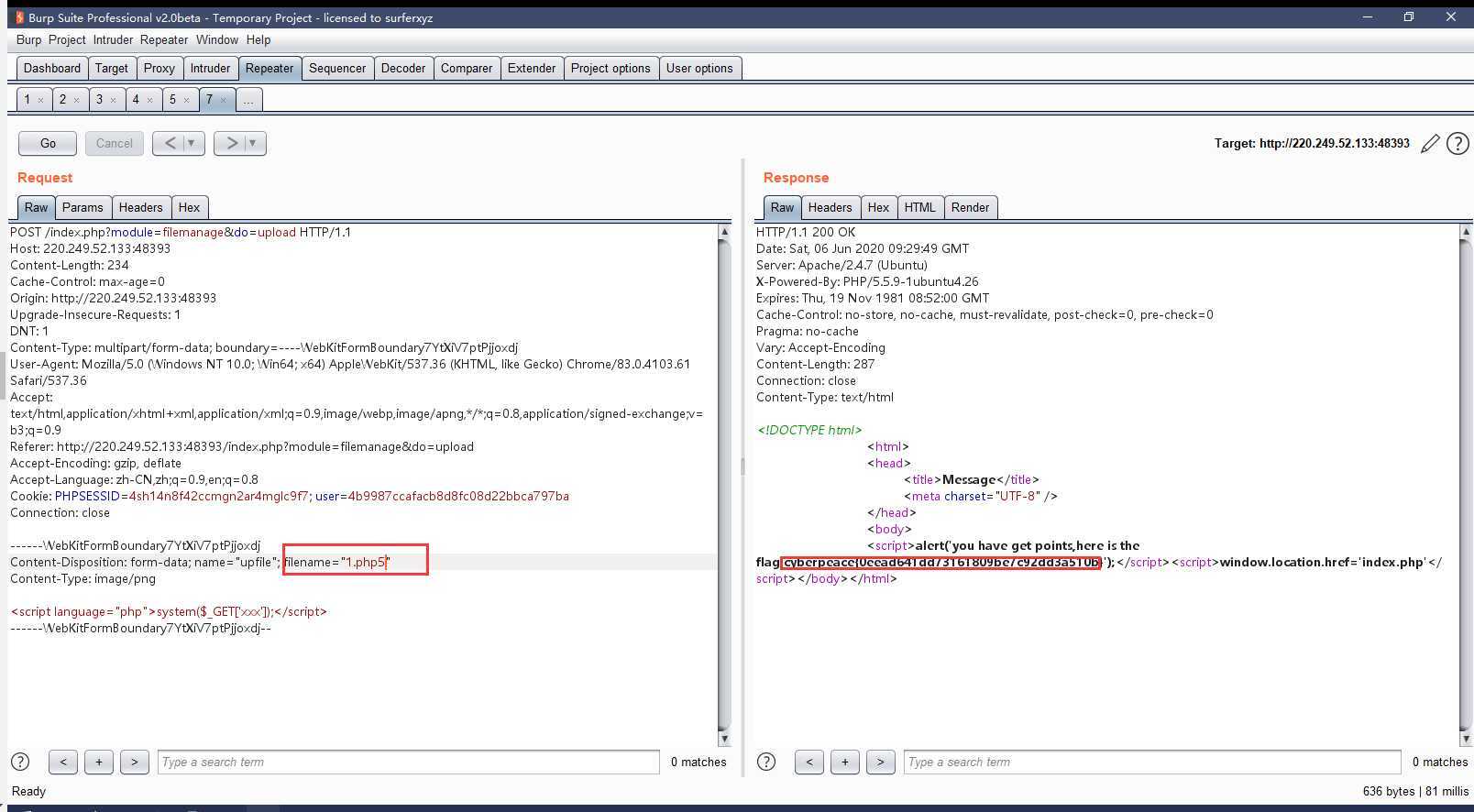
Task: Show request Params view
Action: [x=82, y=207]
